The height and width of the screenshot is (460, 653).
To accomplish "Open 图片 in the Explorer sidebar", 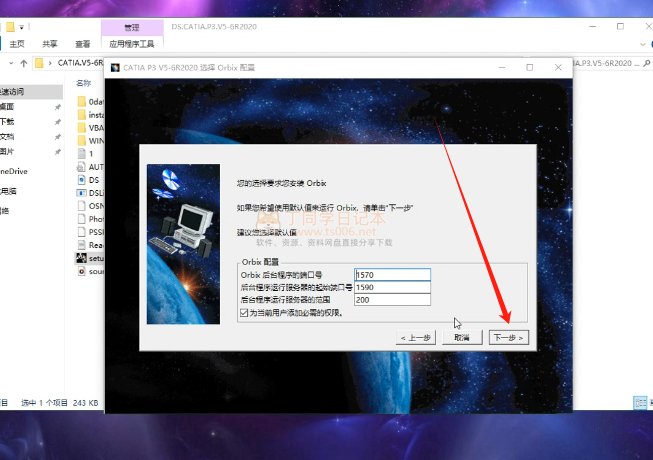I will tap(7, 152).
